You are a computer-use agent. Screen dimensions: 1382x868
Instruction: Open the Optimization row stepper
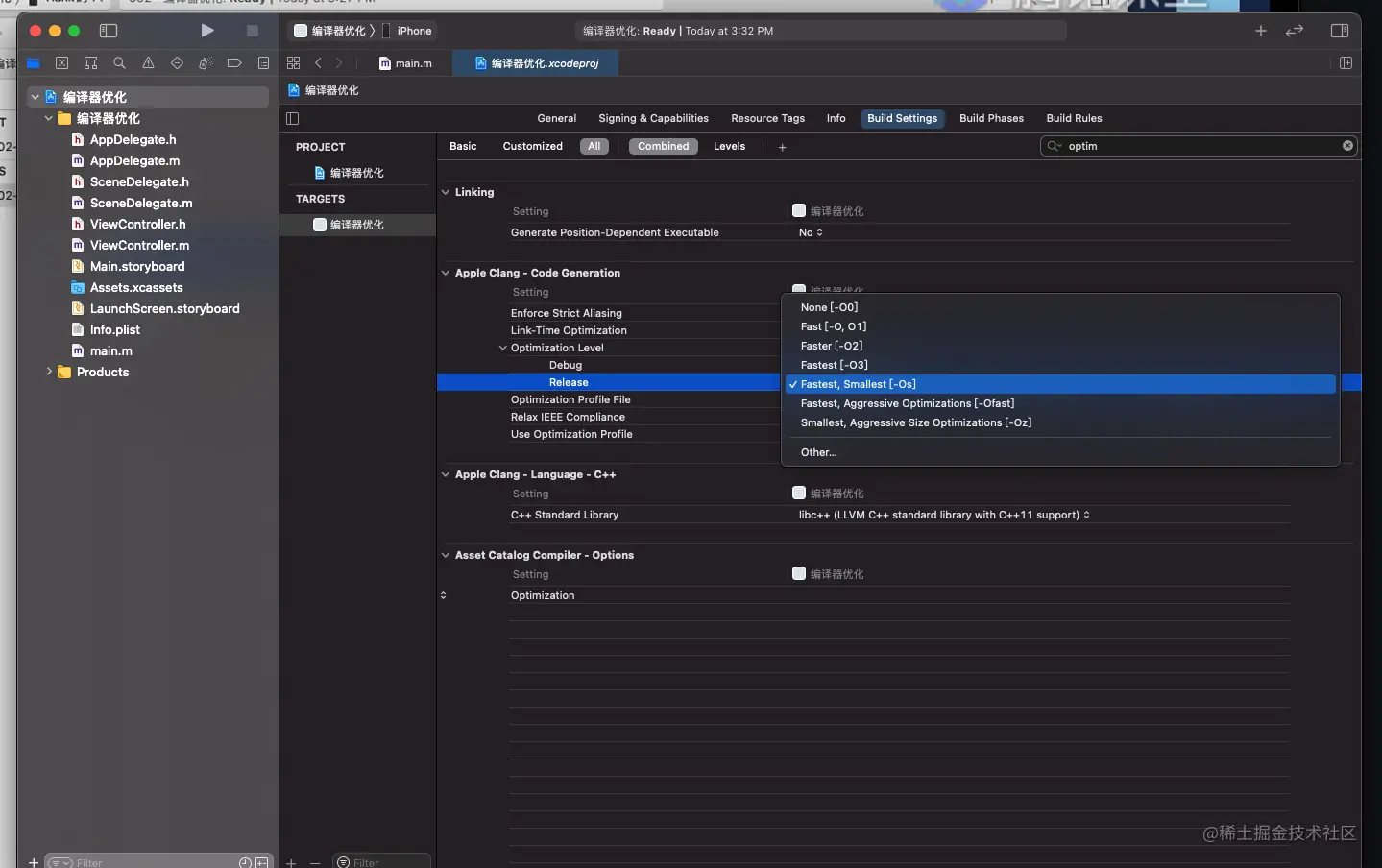443,595
